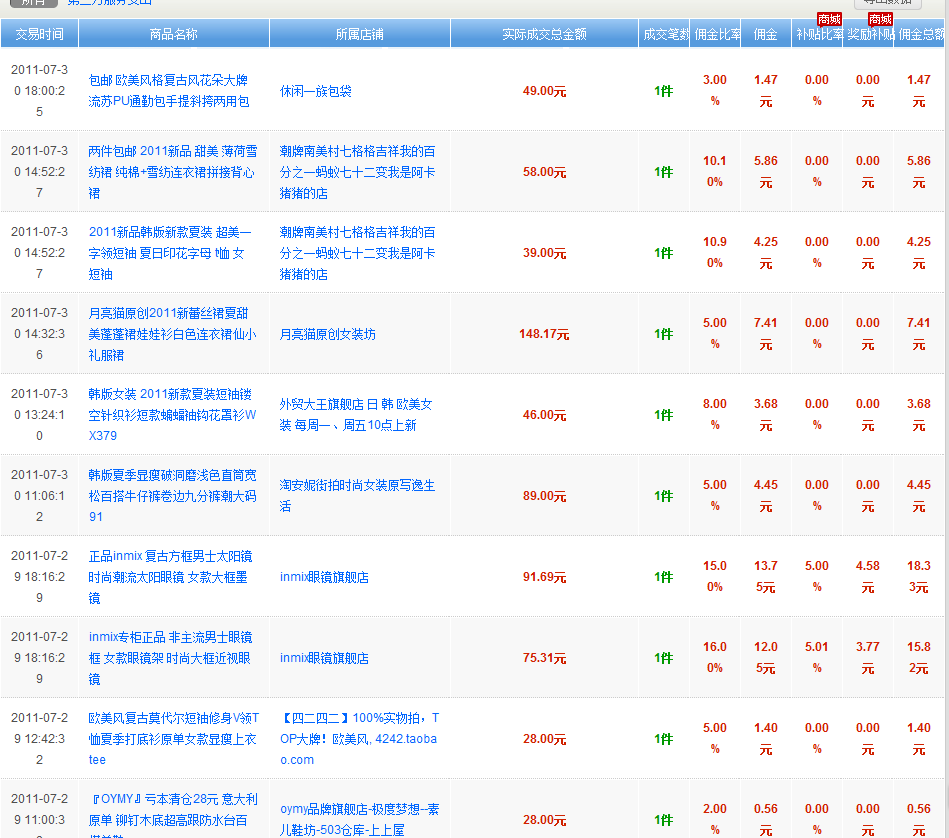Open product link 韩版夏季显瘦破洞磨浅色直筒宽松百搭牛仔裤
This screenshot has height=838, width=949.
click(x=172, y=496)
